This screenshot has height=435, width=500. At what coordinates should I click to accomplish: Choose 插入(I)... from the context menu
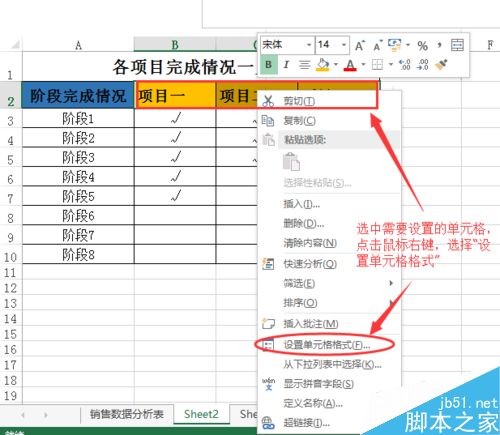click(x=330, y=204)
